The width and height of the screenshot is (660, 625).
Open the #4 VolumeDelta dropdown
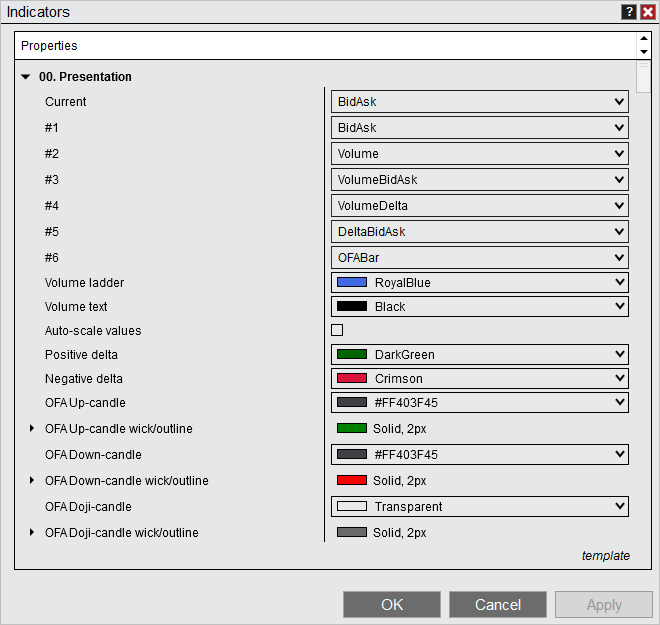(x=479, y=206)
